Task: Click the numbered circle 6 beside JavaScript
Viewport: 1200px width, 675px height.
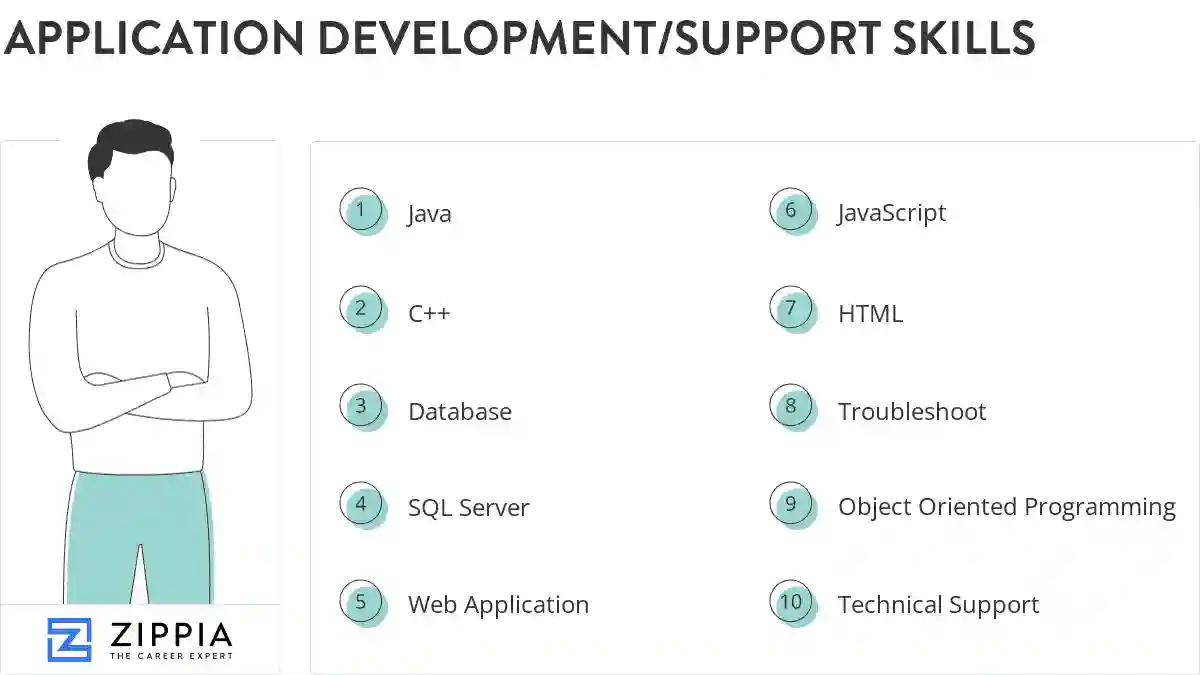Action: point(792,211)
